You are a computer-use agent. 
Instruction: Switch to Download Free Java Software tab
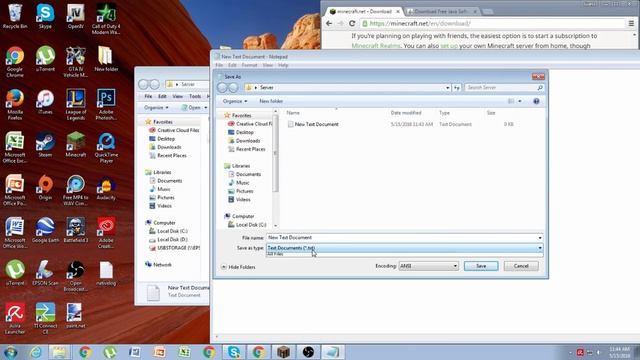(x=442, y=11)
